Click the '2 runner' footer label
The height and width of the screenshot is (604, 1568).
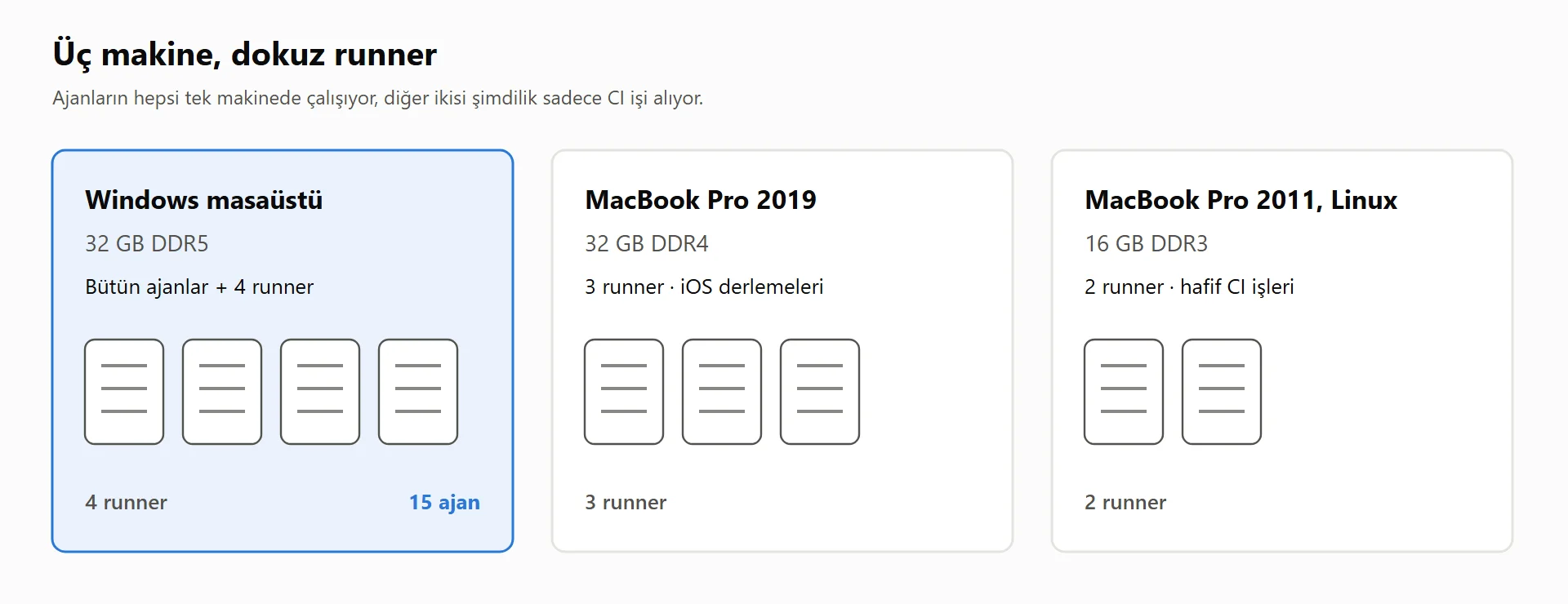pyautogui.click(x=1126, y=503)
